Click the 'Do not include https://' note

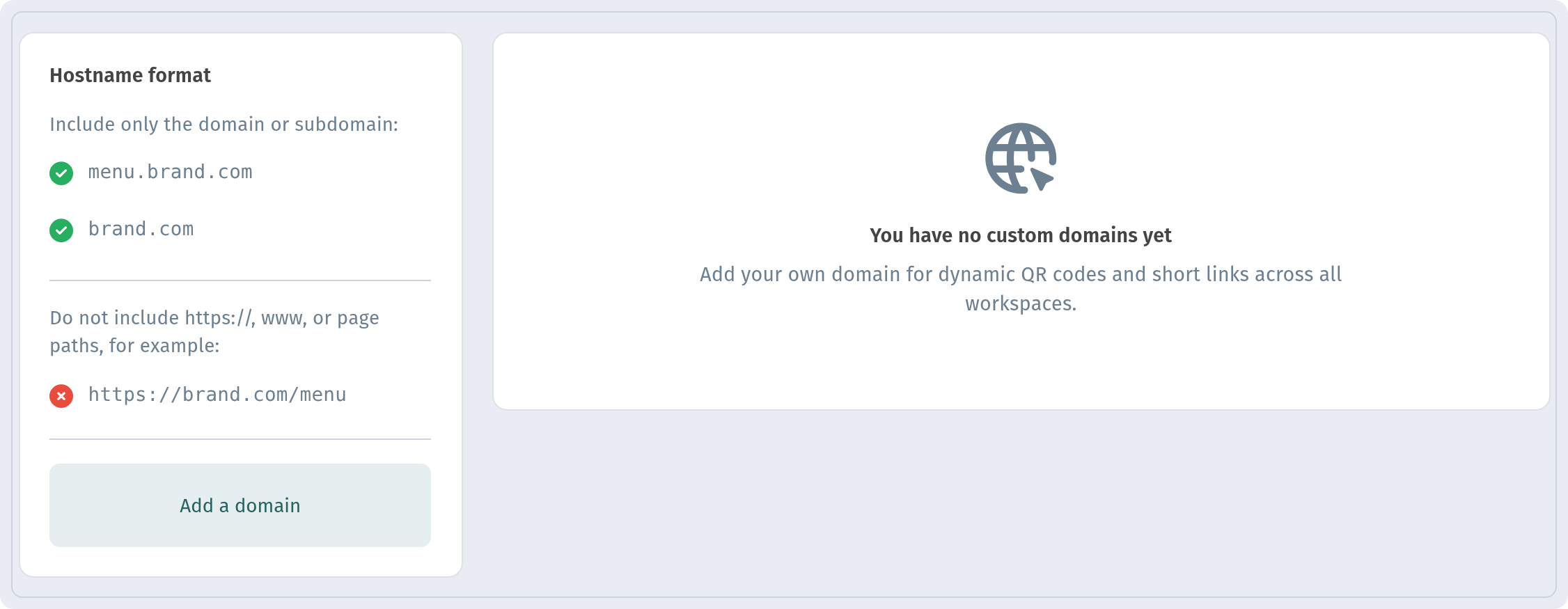pyautogui.click(x=214, y=331)
